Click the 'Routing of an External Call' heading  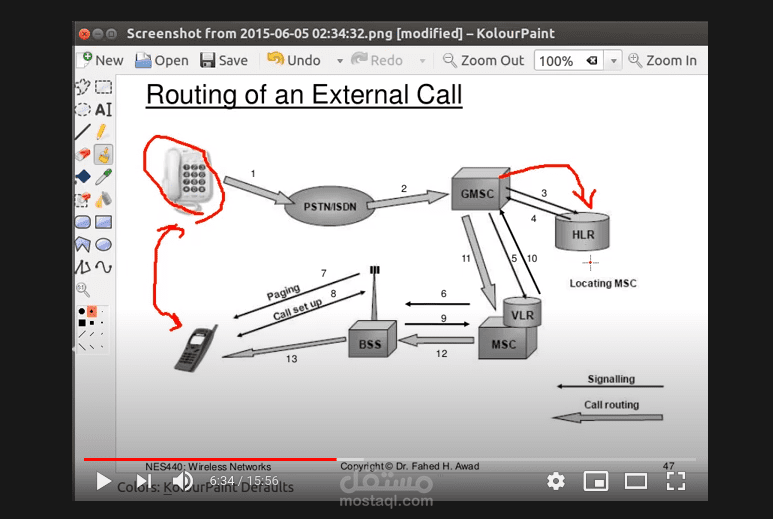click(304, 95)
